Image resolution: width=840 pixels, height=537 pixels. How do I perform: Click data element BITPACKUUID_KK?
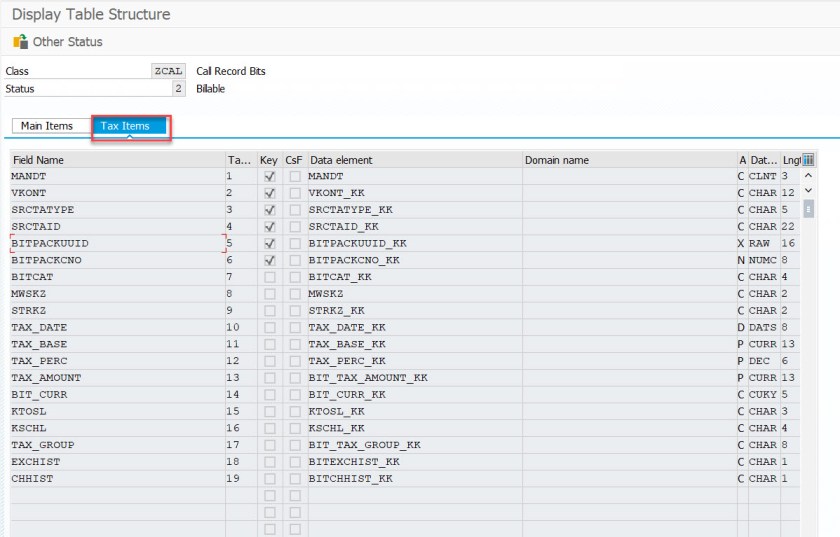[x=415, y=243]
